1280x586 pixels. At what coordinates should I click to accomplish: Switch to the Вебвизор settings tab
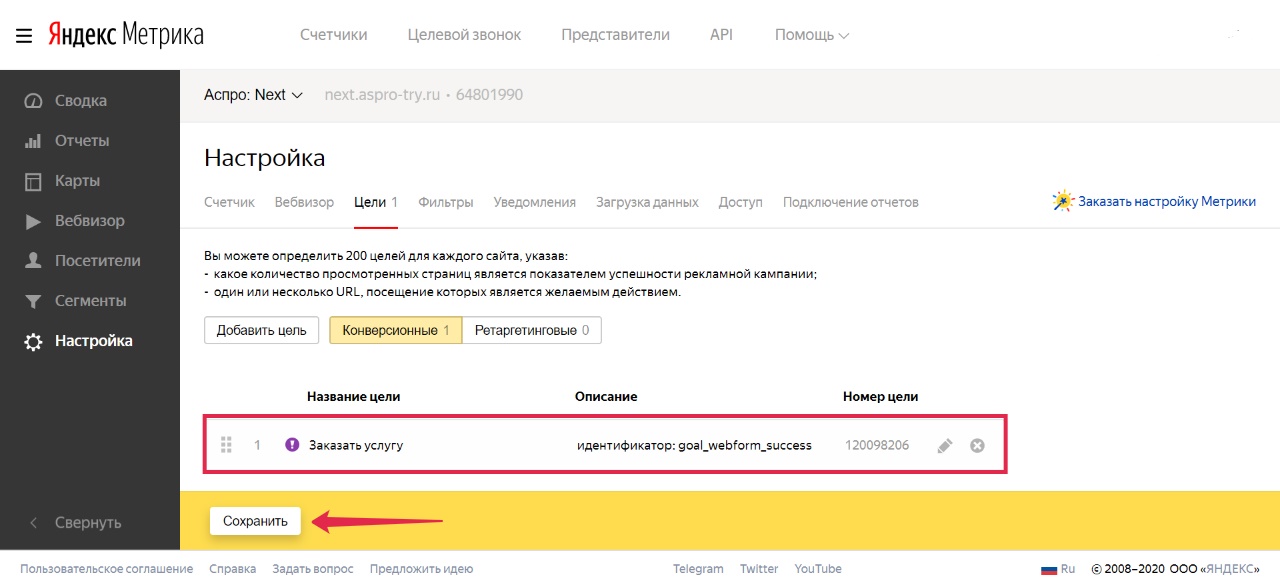pos(304,202)
